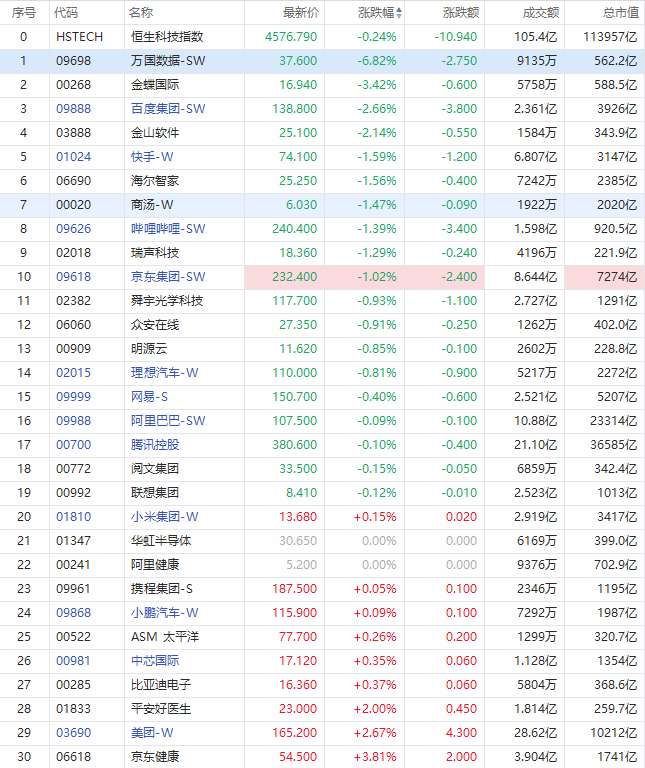Image resolution: width=645 pixels, height=768 pixels.
Task: Click stock code 09988
Action: (73, 421)
